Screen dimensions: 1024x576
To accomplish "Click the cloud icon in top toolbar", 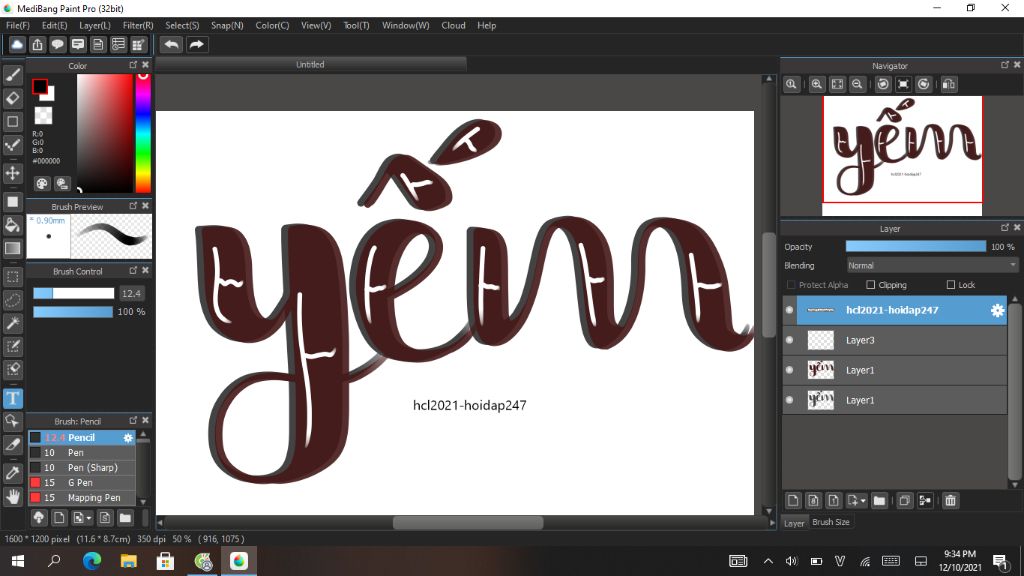I will pos(17,44).
